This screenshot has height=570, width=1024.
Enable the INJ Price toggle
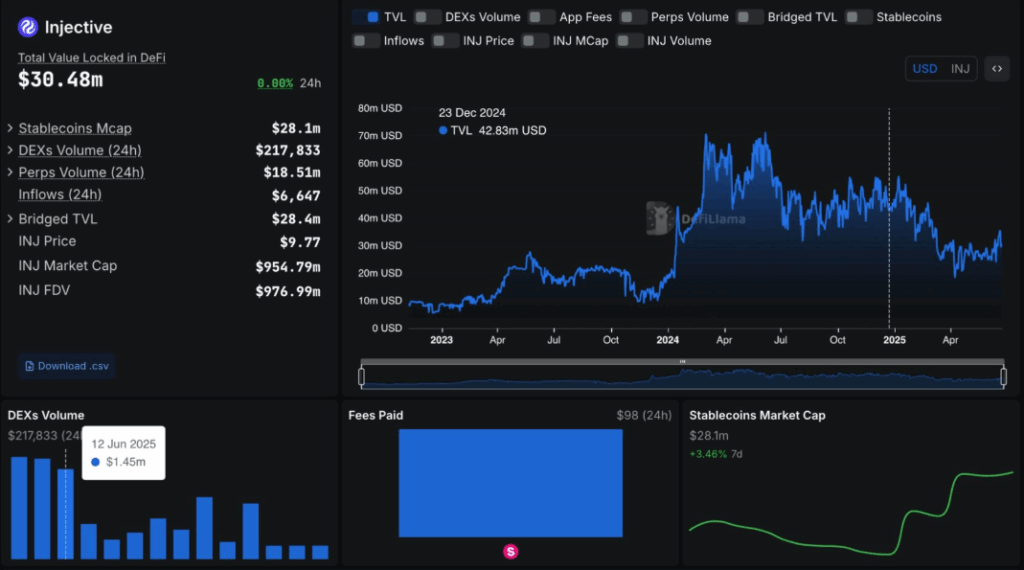coord(445,40)
